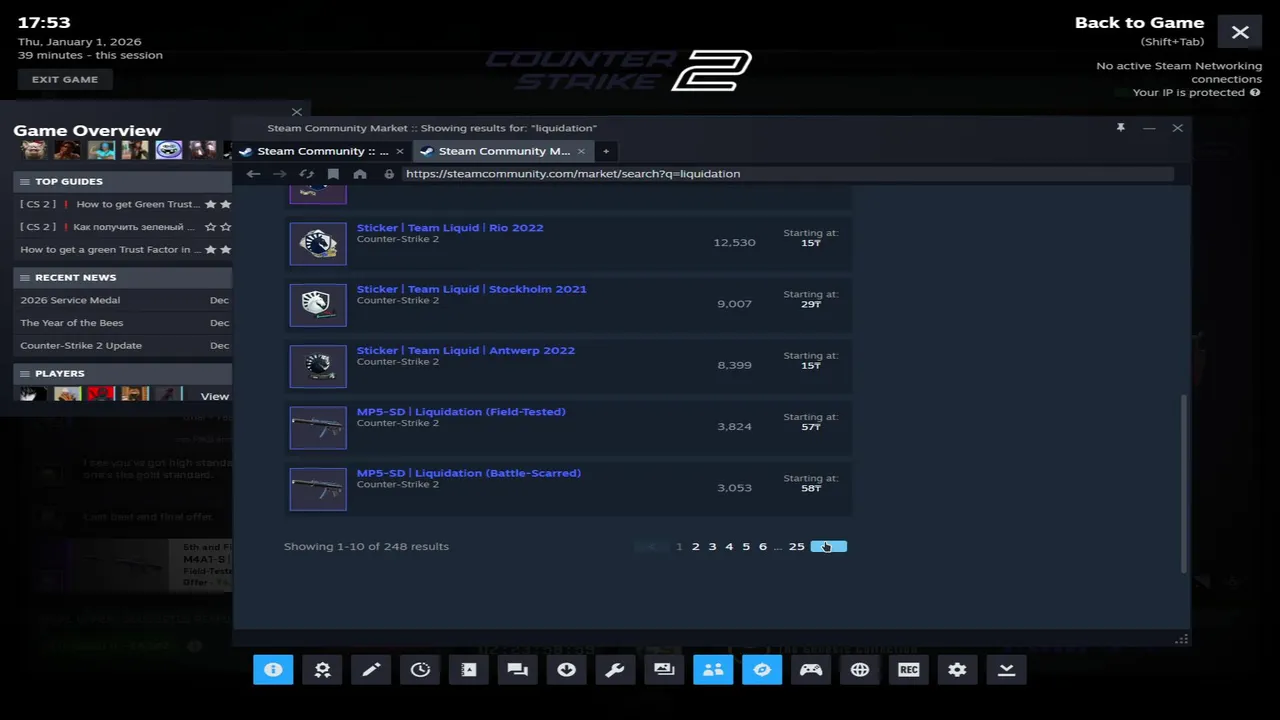Open the Achievements icon in overlay toolbar
Viewport: 1280px width, 720px height.
322,670
